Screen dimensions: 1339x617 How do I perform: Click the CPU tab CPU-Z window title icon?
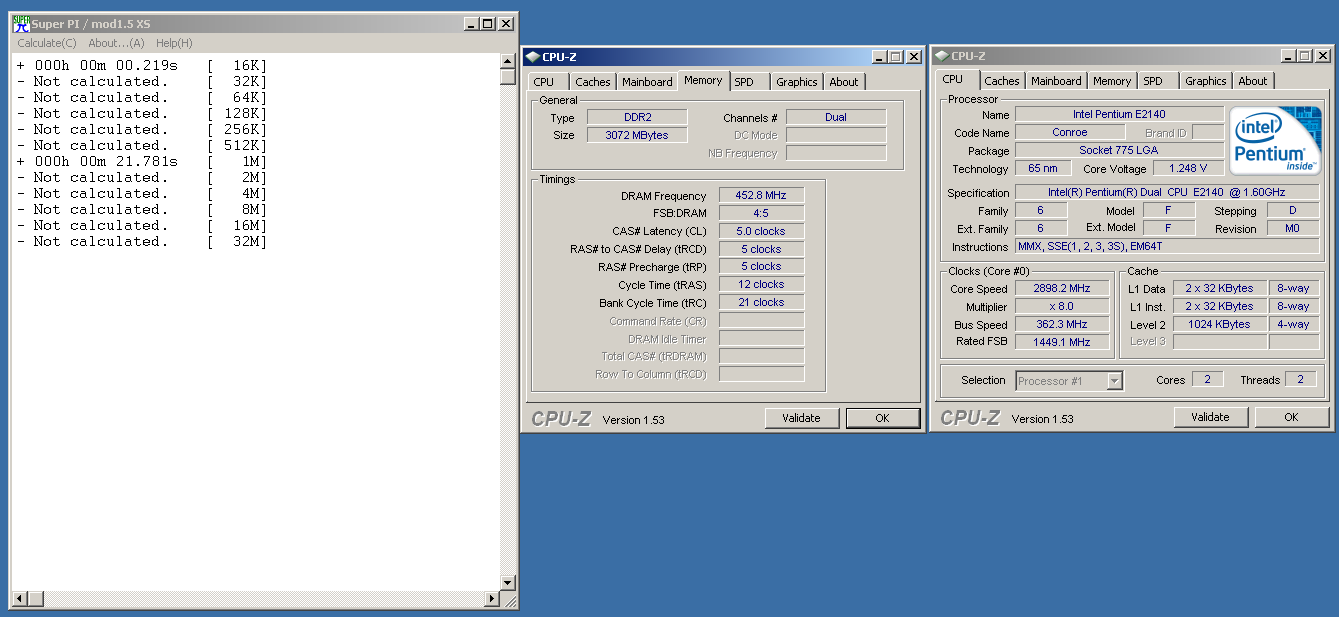tap(942, 56)
